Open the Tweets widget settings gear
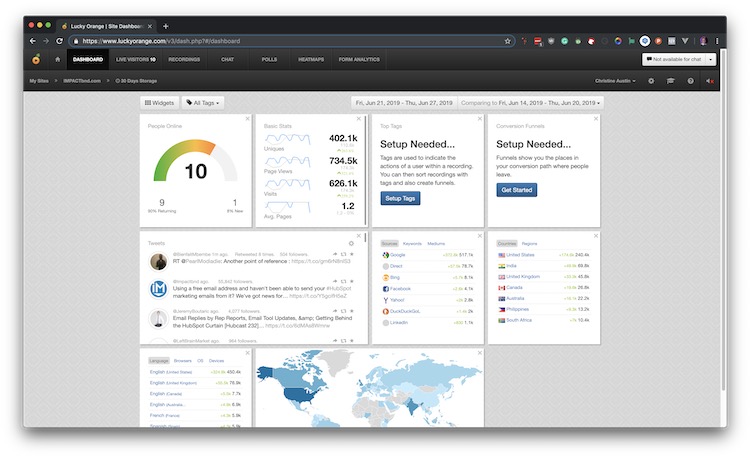The width and height of the screenshot is (750, 458). click(351, 243)
